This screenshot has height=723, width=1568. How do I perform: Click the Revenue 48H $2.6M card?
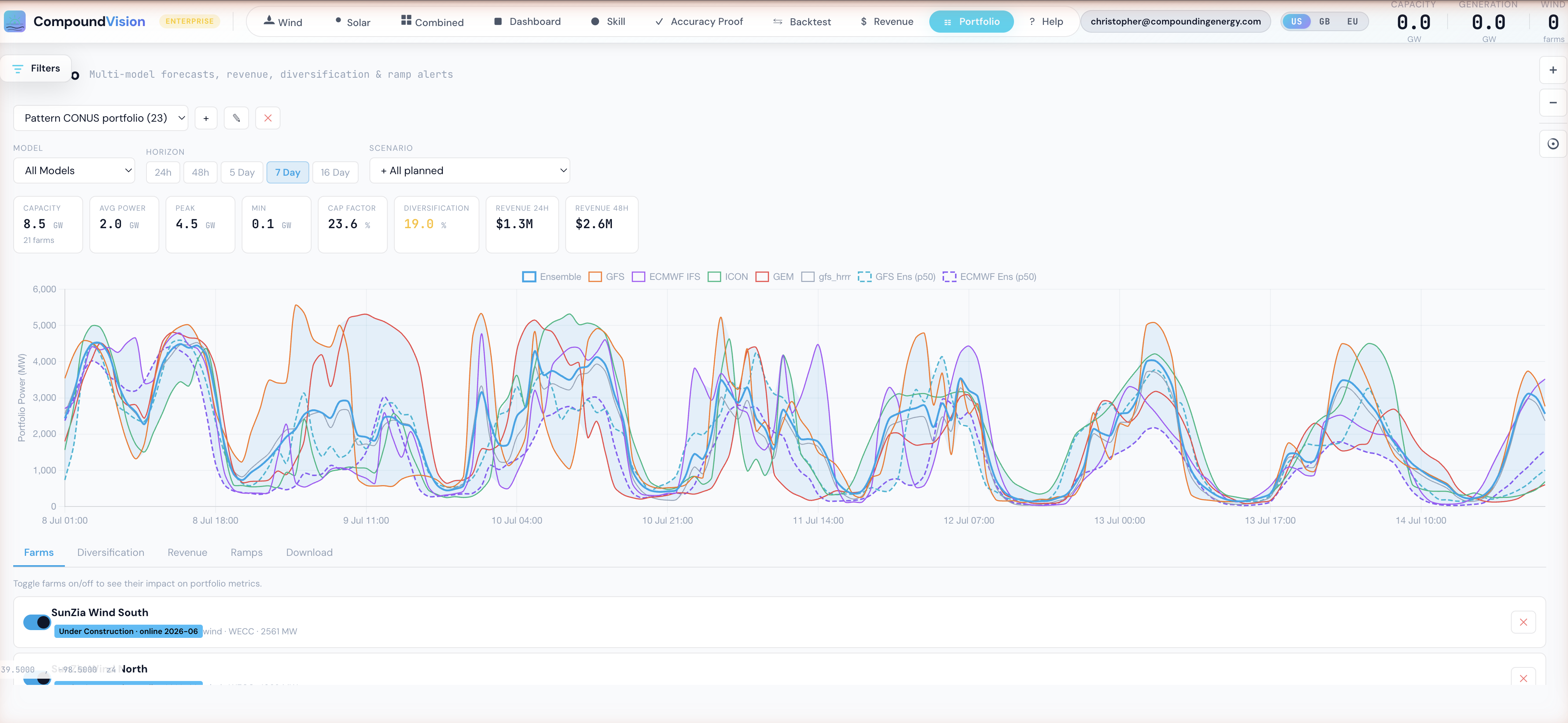pyautogui.click(x=601, y=224)
